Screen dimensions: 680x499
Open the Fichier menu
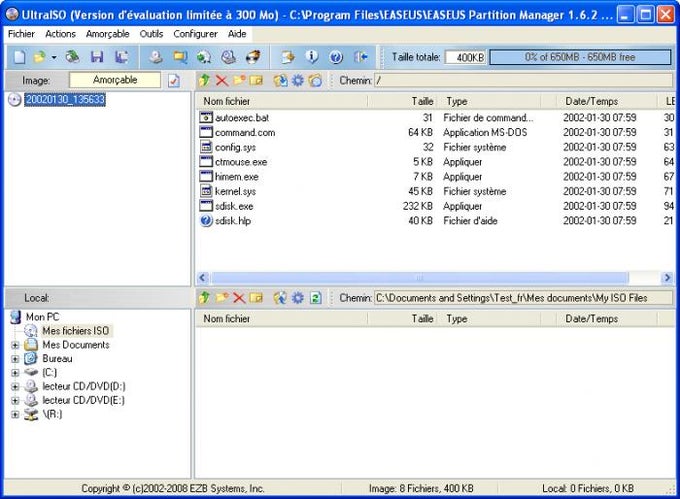click(x=21, y=34)
